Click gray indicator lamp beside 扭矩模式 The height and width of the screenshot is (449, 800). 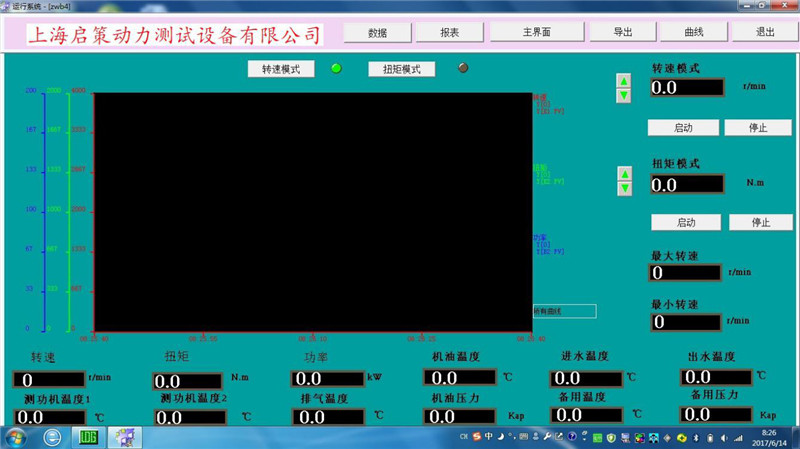point(462,68)
